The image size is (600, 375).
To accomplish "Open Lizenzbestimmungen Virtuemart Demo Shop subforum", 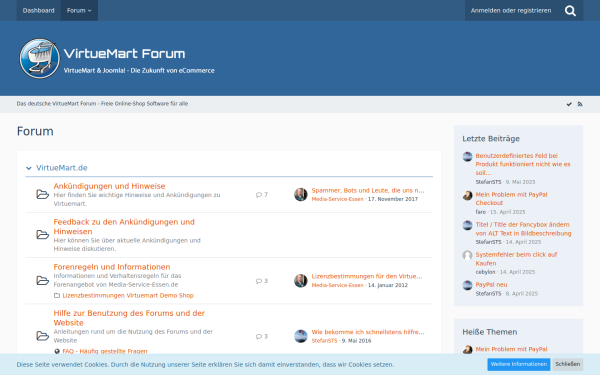I will (128, 295).
